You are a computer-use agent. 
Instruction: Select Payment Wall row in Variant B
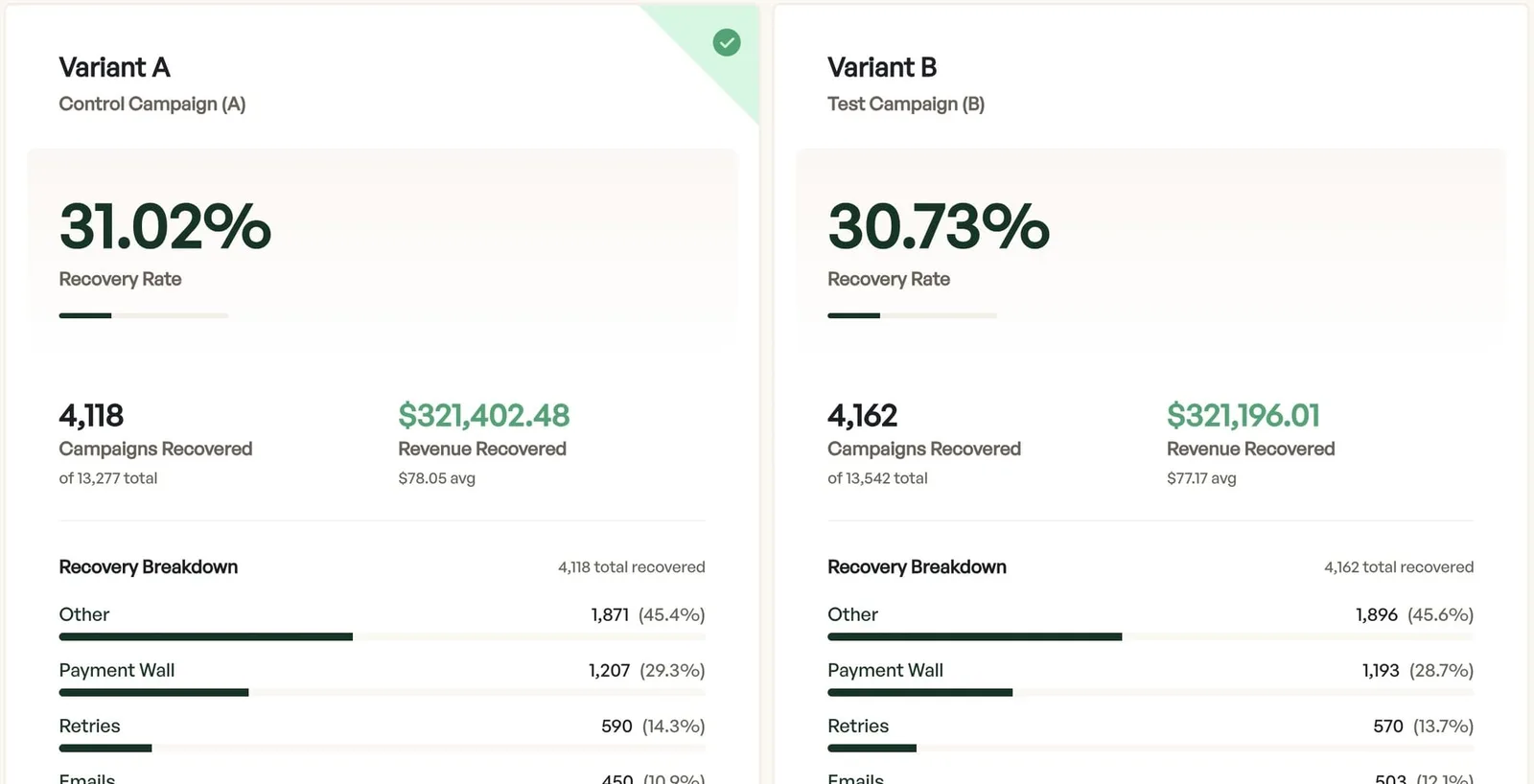pyautogui.click(x=1150, y=677)
